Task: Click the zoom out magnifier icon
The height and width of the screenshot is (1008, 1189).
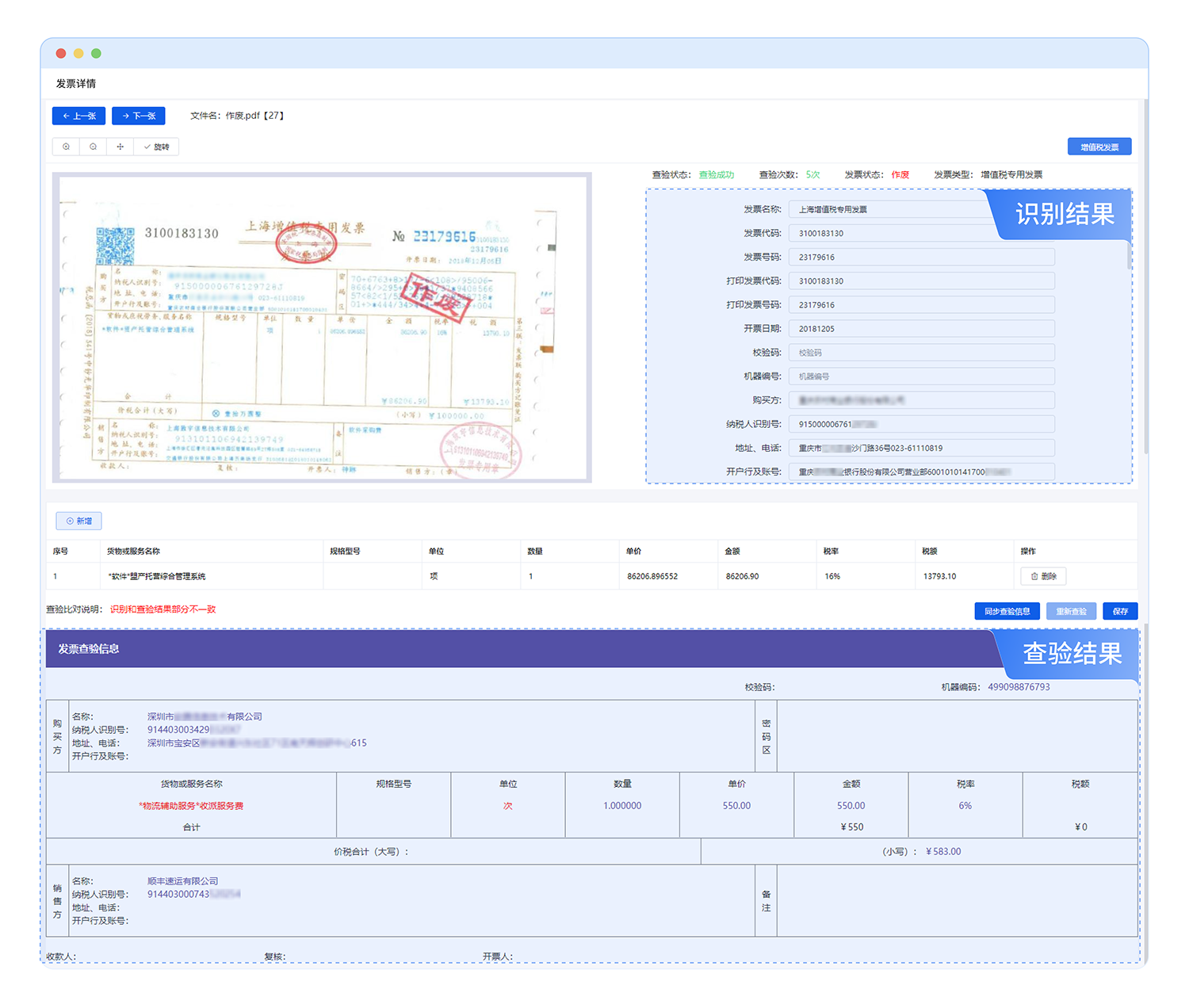Action: [x=93, y=147]
